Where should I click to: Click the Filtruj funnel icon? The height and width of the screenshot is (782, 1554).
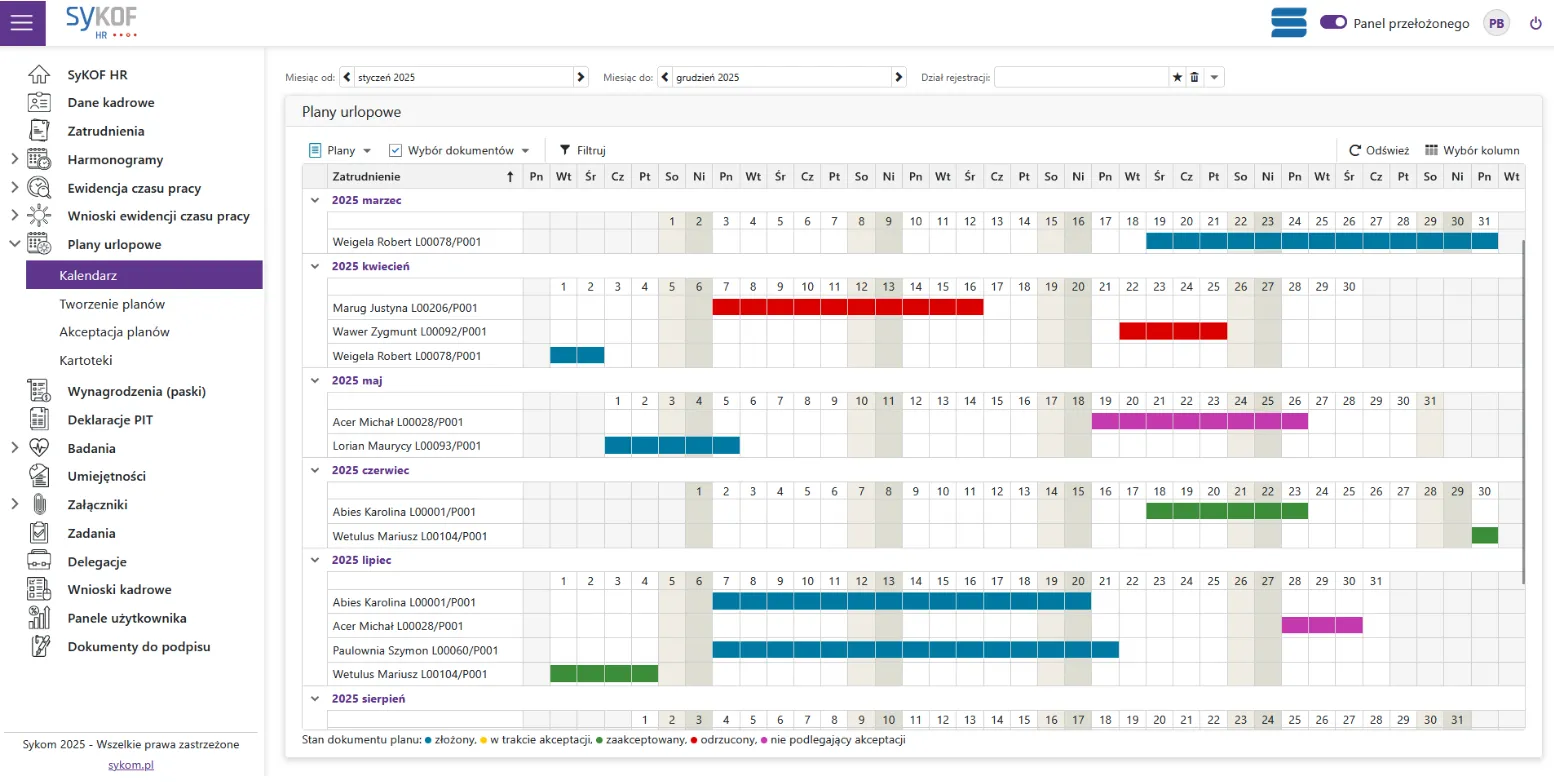[565, 150]
